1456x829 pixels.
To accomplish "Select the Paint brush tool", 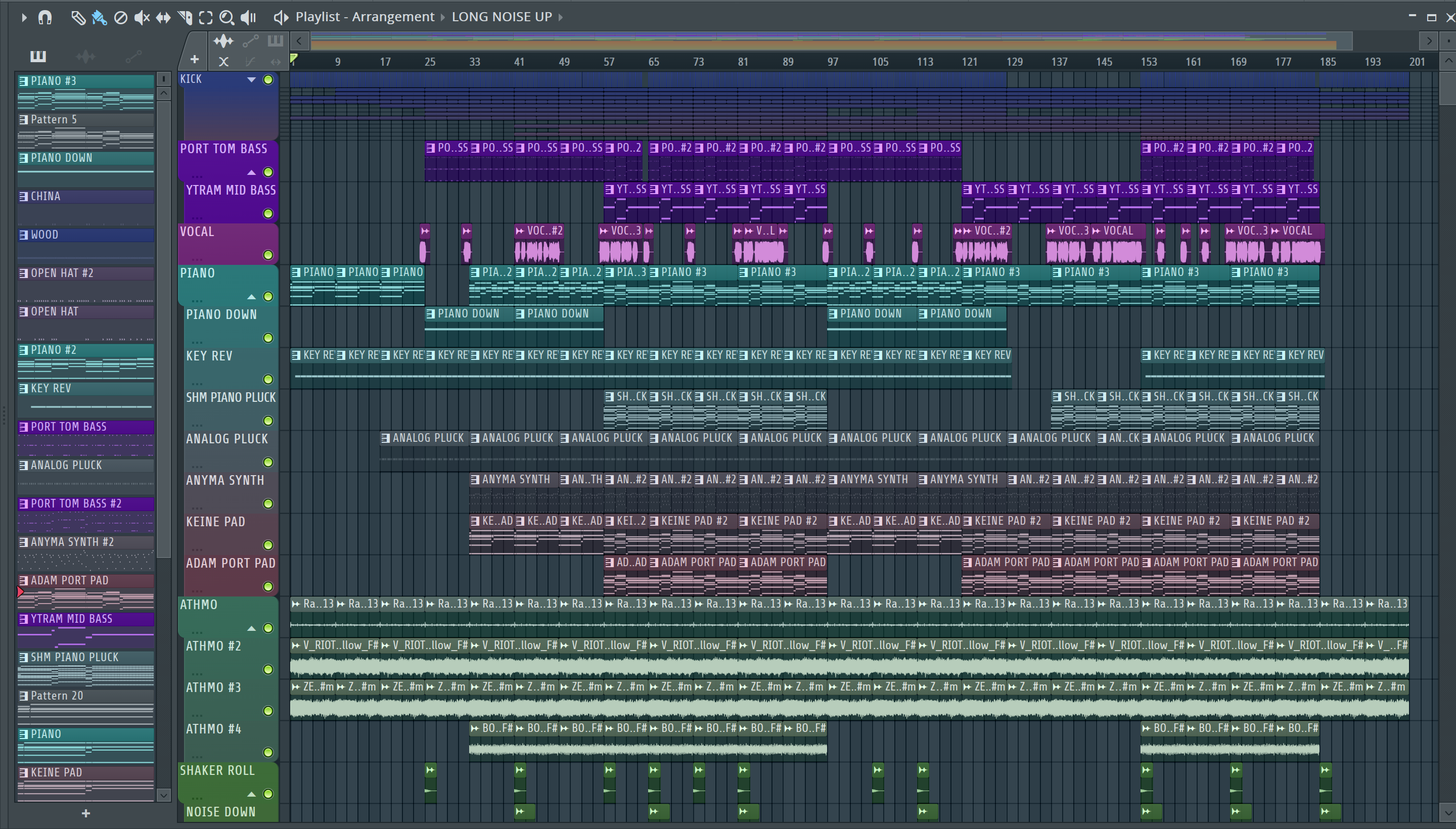I will pyautogui.click(x=99, y=18).
